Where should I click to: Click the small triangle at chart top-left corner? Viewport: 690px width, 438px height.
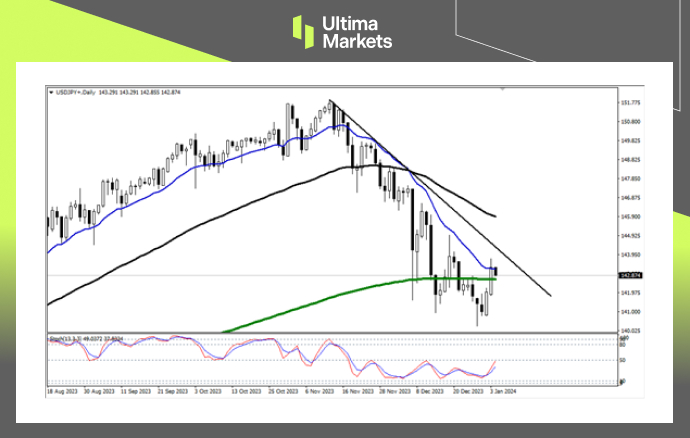tap(50, 92)
